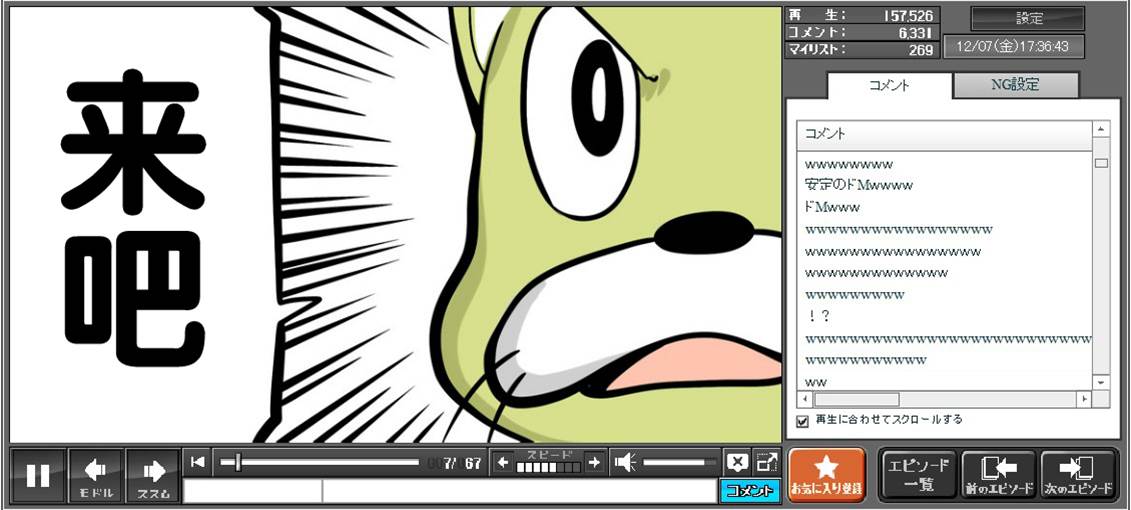Mute audio using the speaker icon
Viewport: 1131px width, 510px height.
pos(625,462)
